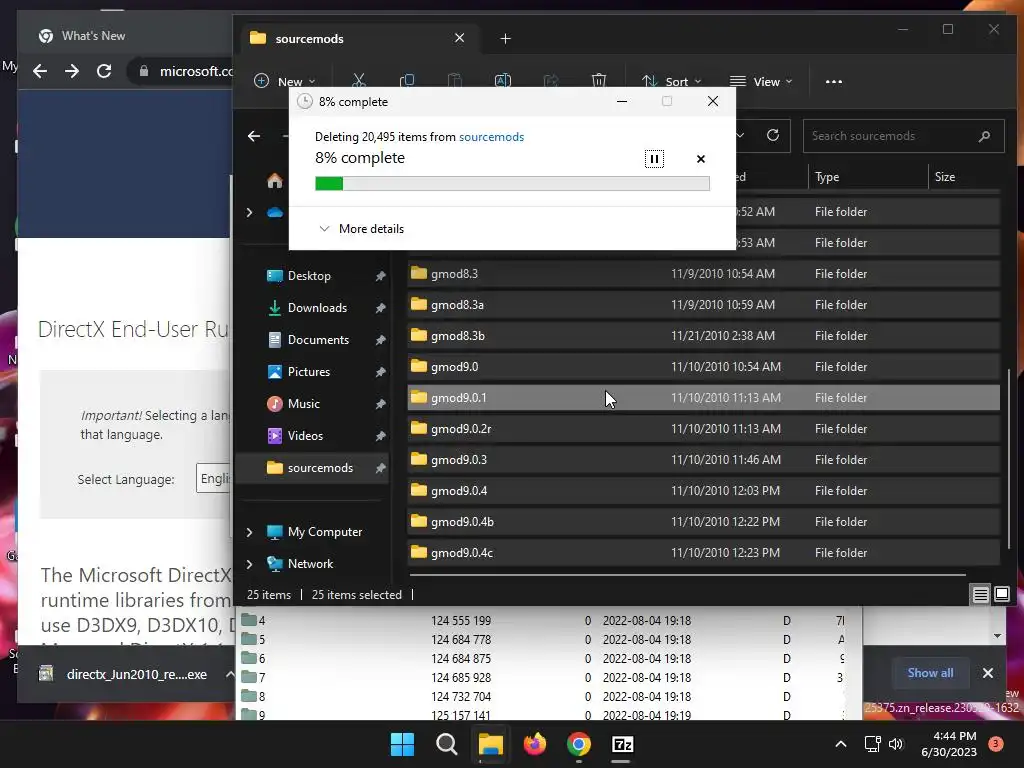Switch to What's New Chrome tab
Viewport: 1024px width, 768px height.
(93, 36)
